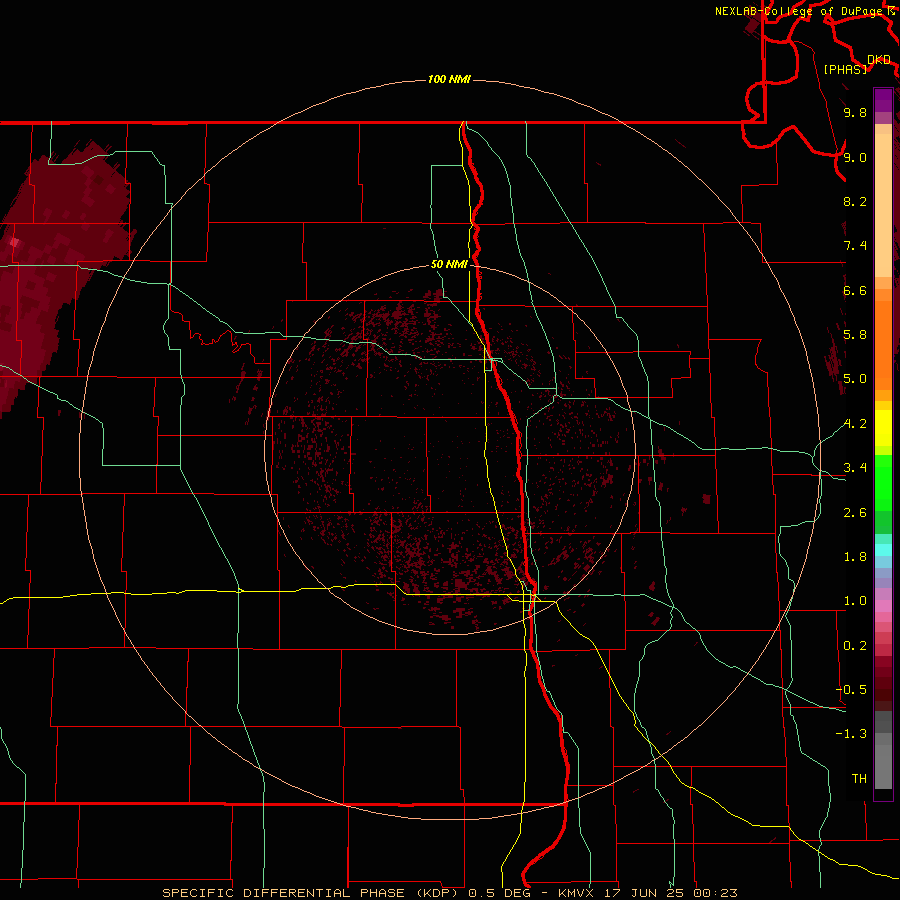Pick the orange band in the color bar
Viewport: 900px width, 900px height.
pos(883,344)
